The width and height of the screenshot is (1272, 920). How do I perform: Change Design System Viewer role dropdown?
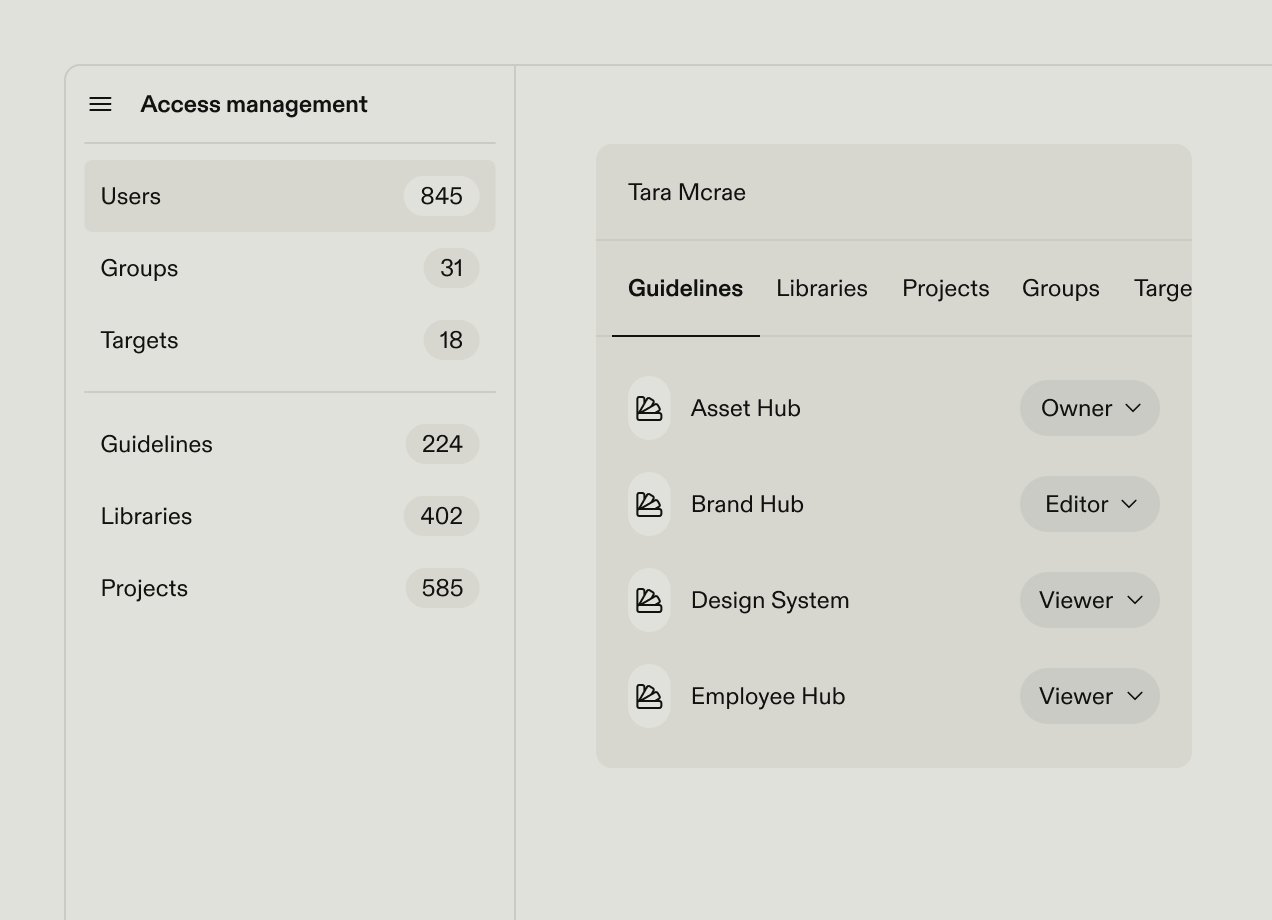click(x=1089, y=600)
